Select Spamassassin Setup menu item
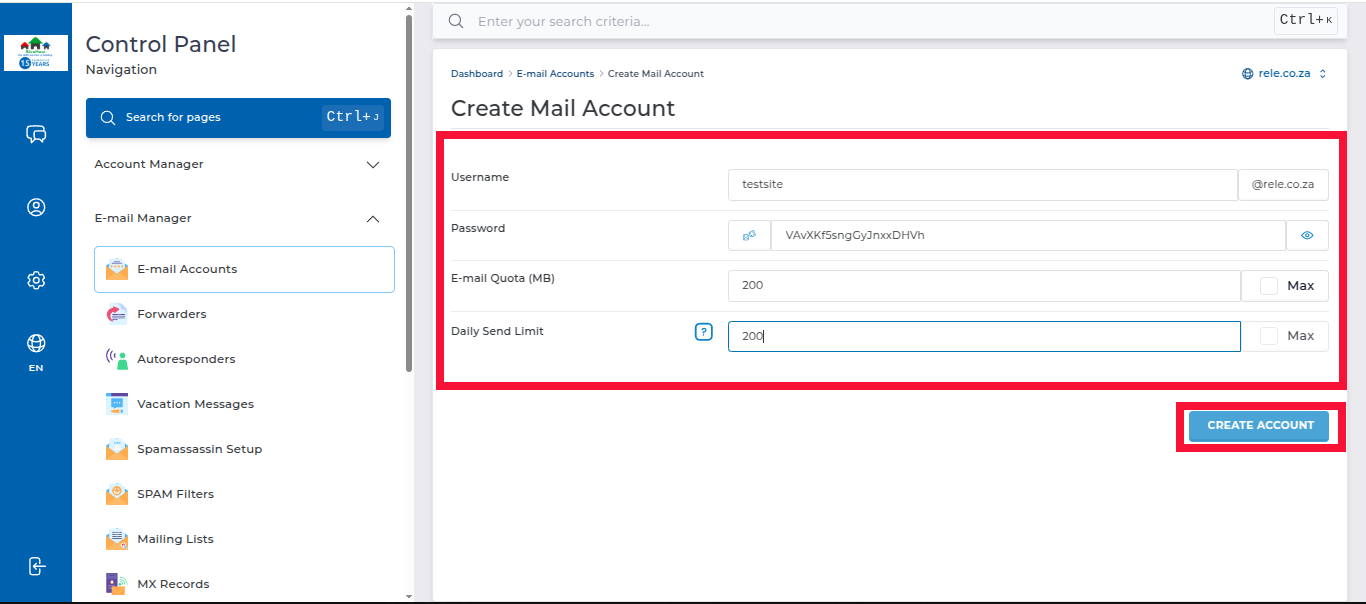Image resolution: width=1366 pixels, height=604 pixels. 199,449
